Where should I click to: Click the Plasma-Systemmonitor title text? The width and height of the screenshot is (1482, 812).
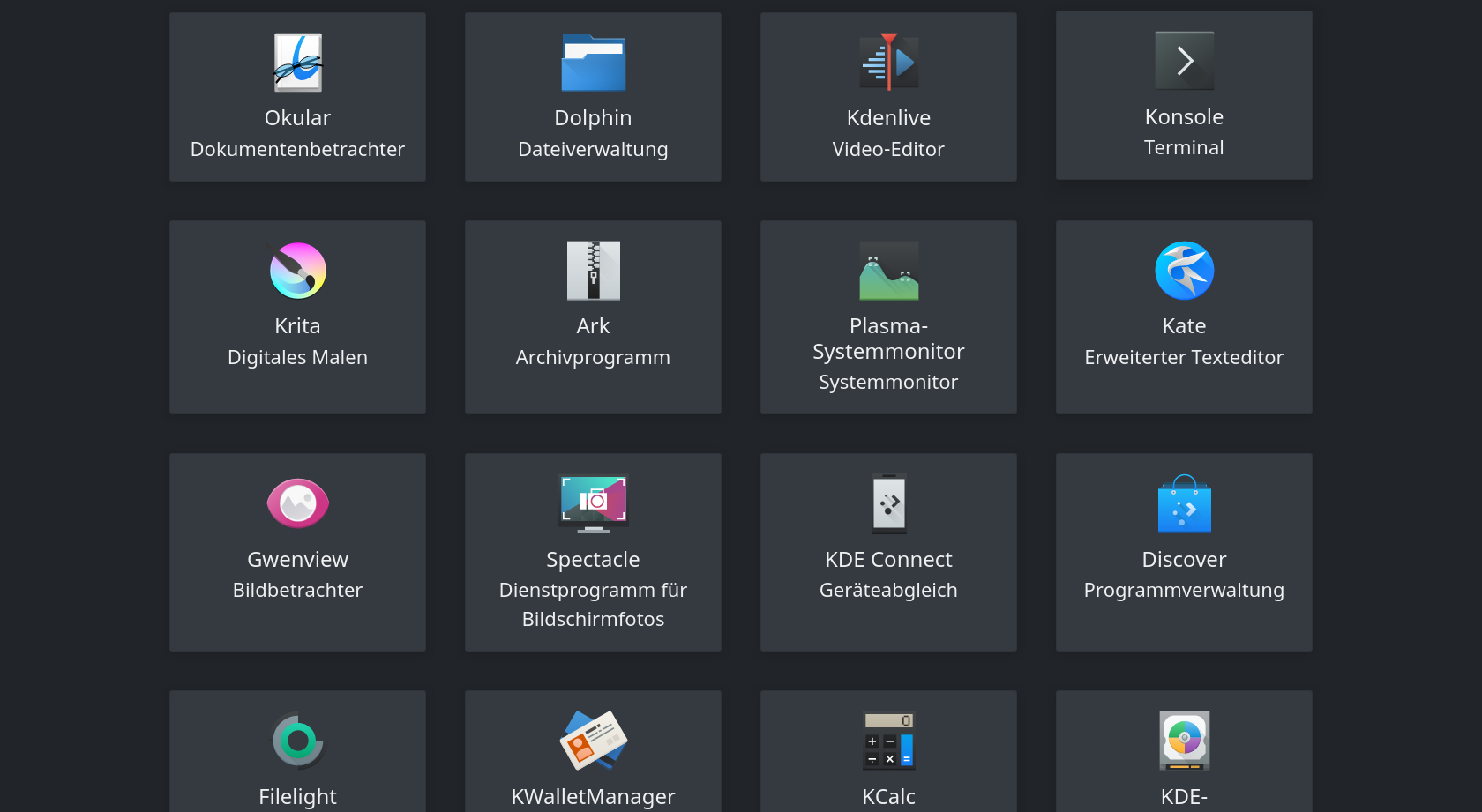[x=889, y=339]
